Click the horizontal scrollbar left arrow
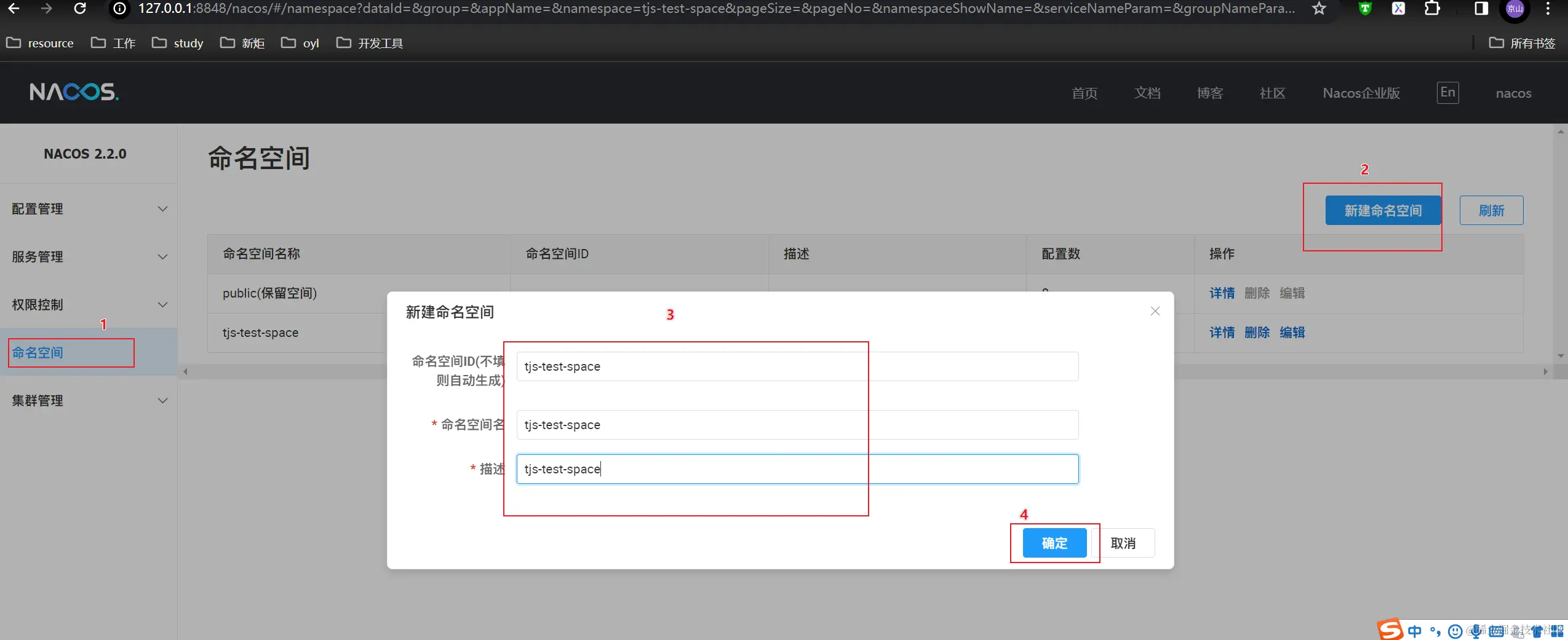Viewport: 1568px width, 640px height. point(185,371)
